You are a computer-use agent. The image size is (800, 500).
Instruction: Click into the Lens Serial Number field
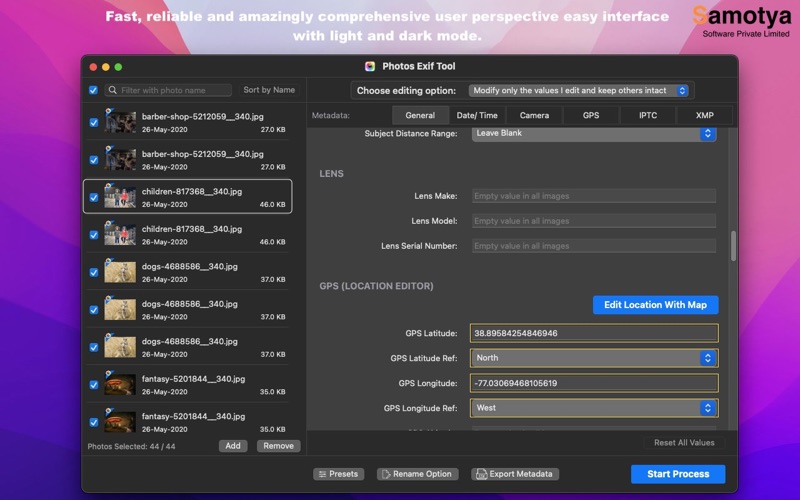[x=594, y=246]
